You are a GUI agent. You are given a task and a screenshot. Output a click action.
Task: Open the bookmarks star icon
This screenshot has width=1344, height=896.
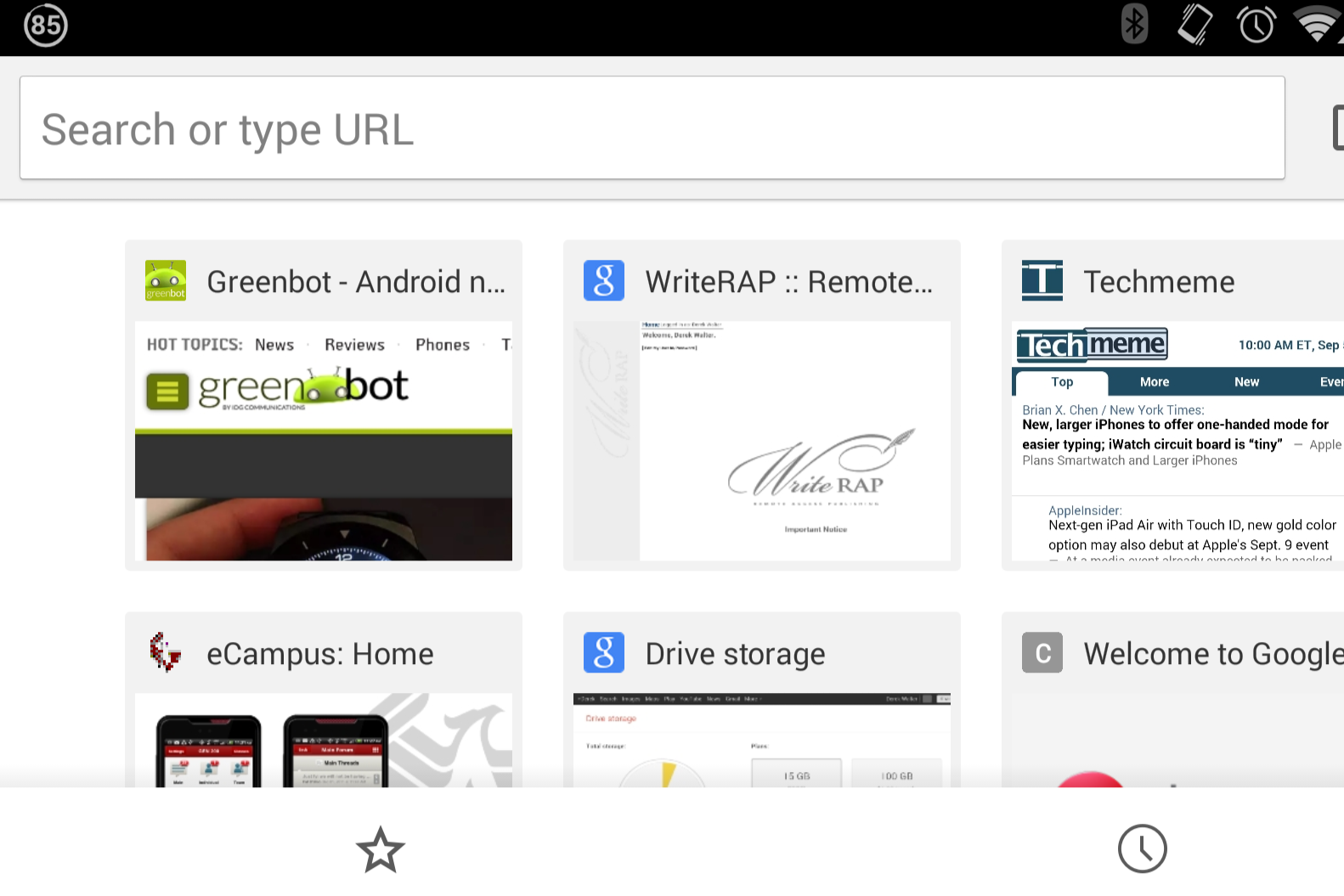[380, 849]
